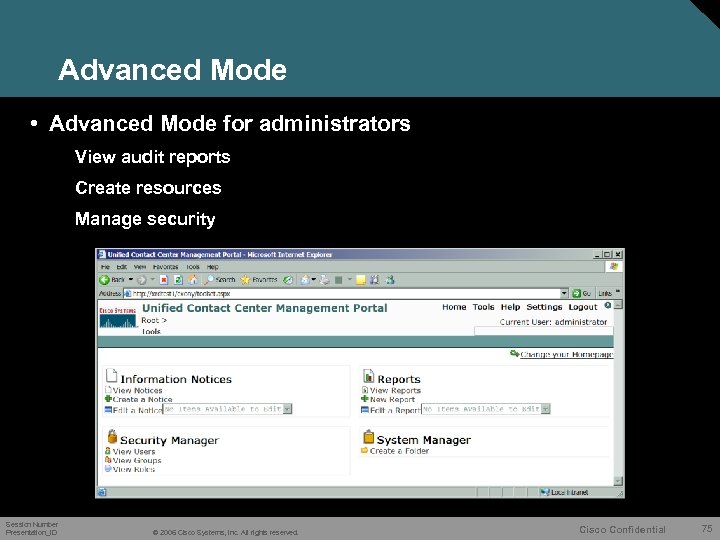The image size is (720, 540).
Task: Click the View Users link
Action: (134, 451)
